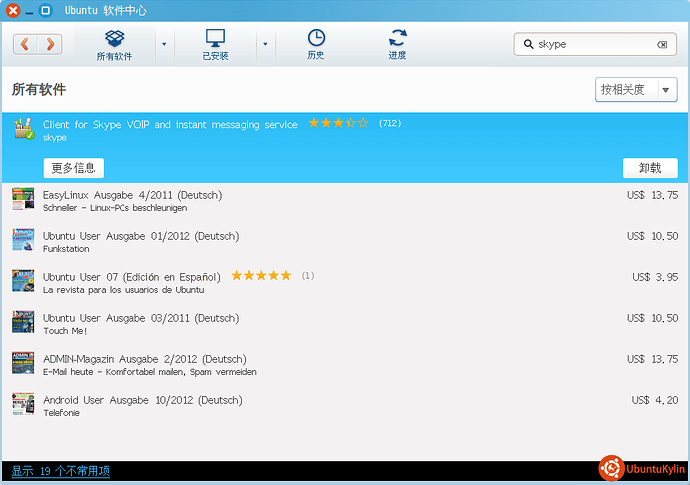Close the Ubuntu 软件中心 window

coord(13,10)
